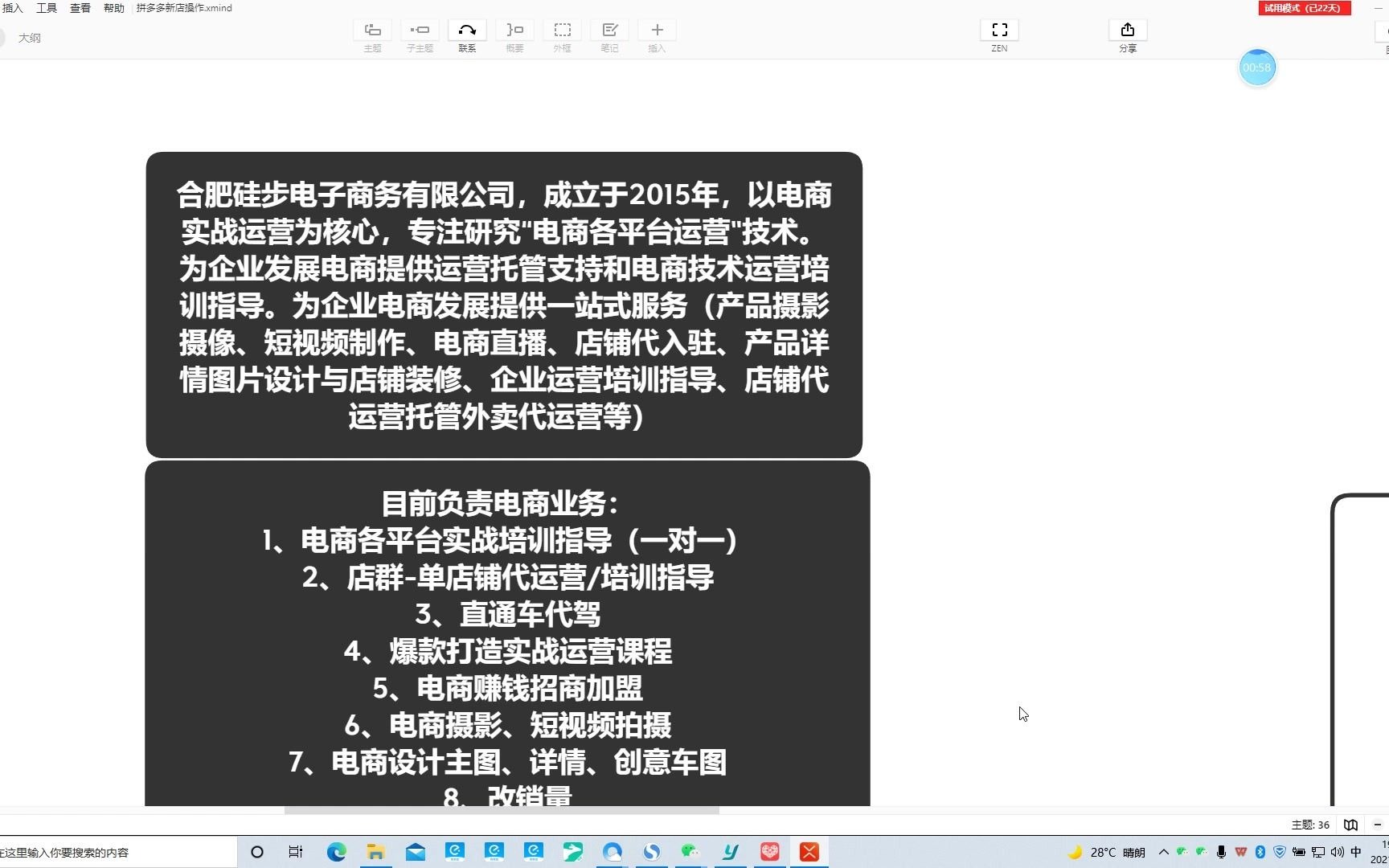Click the zoom out minus button

point(1377,825)
